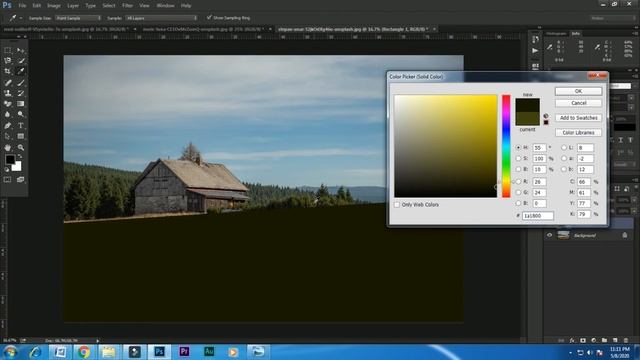Select the Dodge tool
Viewport: 640px width, 360px height.
[21, 114]
